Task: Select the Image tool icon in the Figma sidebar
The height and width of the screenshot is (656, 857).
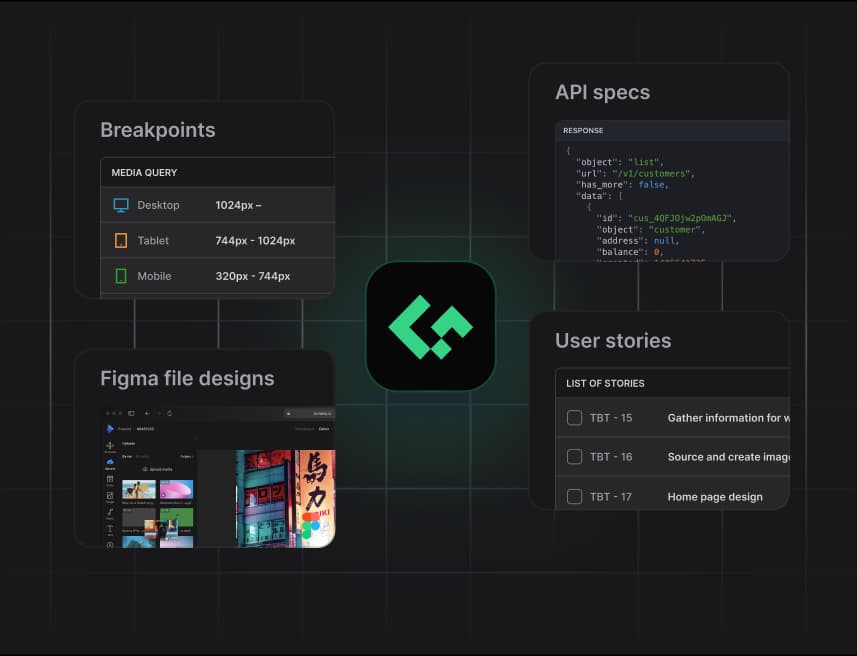Action: (111, 496)
